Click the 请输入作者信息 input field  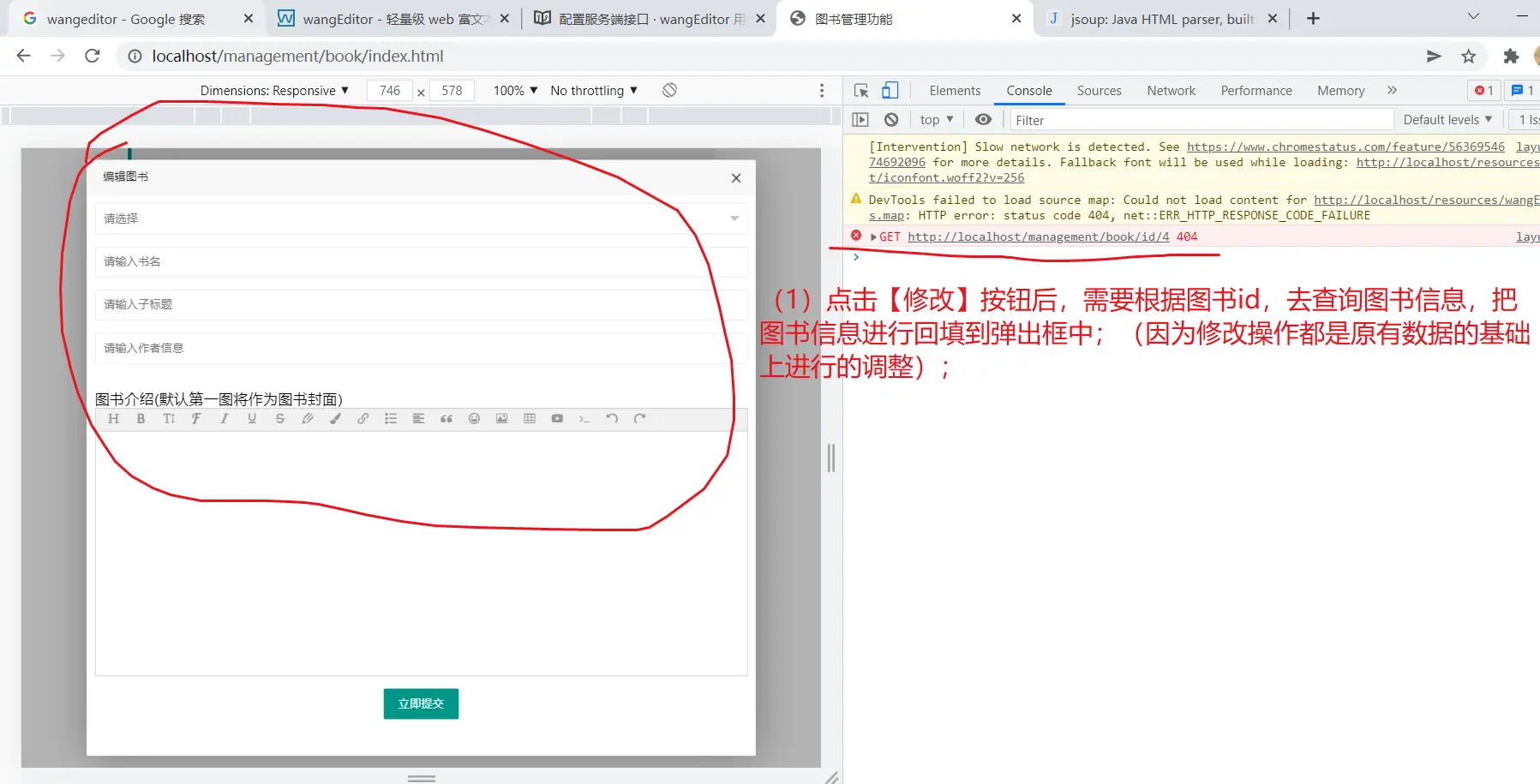pyautogui.click(x=421, y=348)
